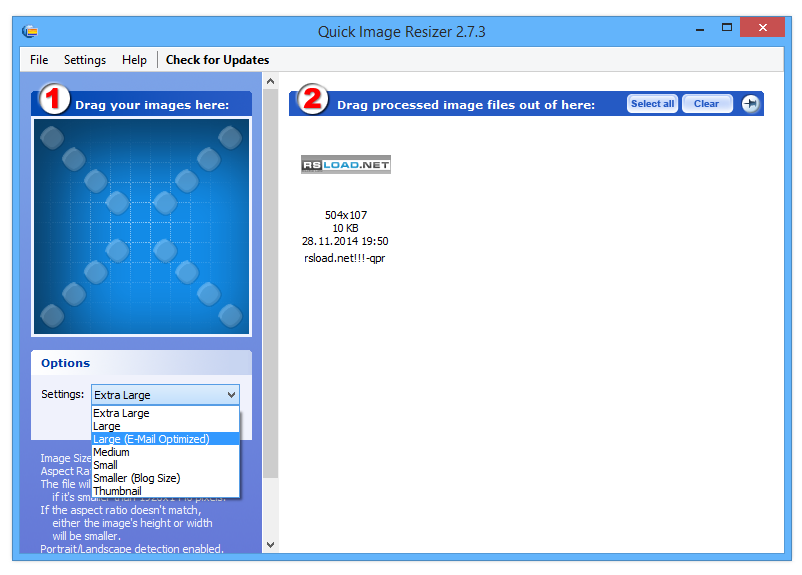802x575 pixels.
Task: Pick the Medium size preset
Action: tap(165, 452)
